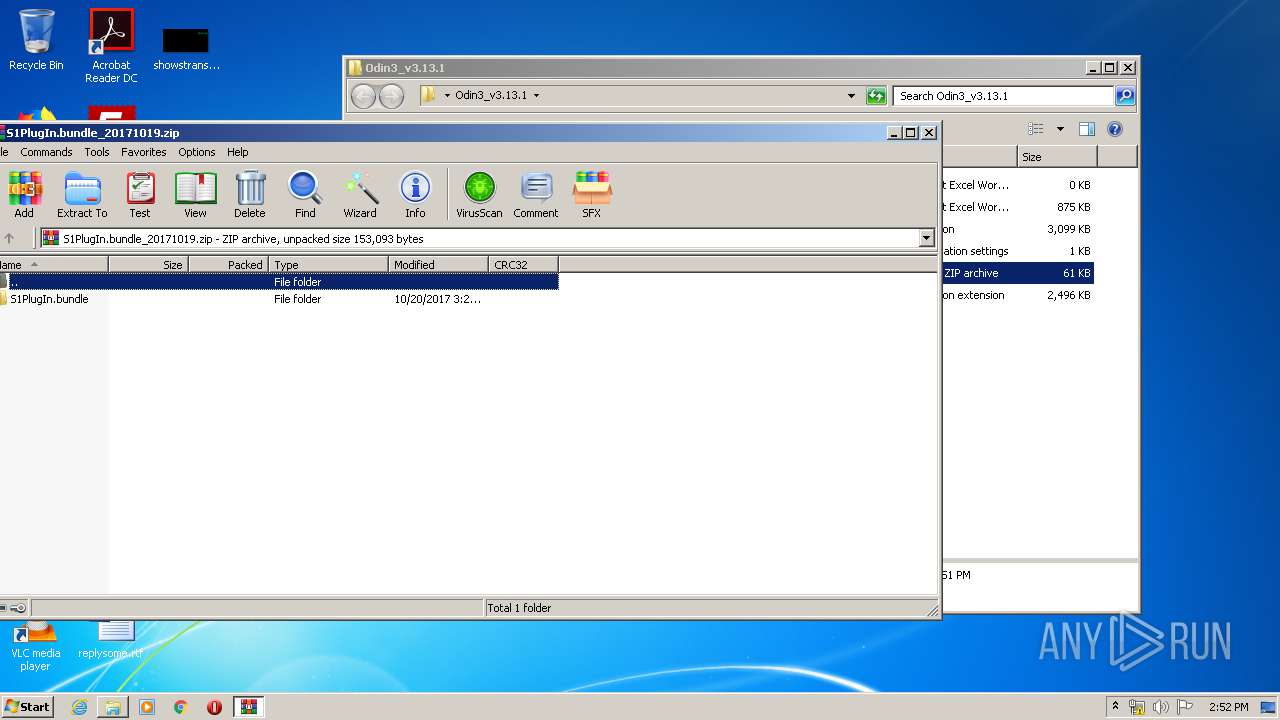Run VirusScan from the toolbar

click(479, 195)
